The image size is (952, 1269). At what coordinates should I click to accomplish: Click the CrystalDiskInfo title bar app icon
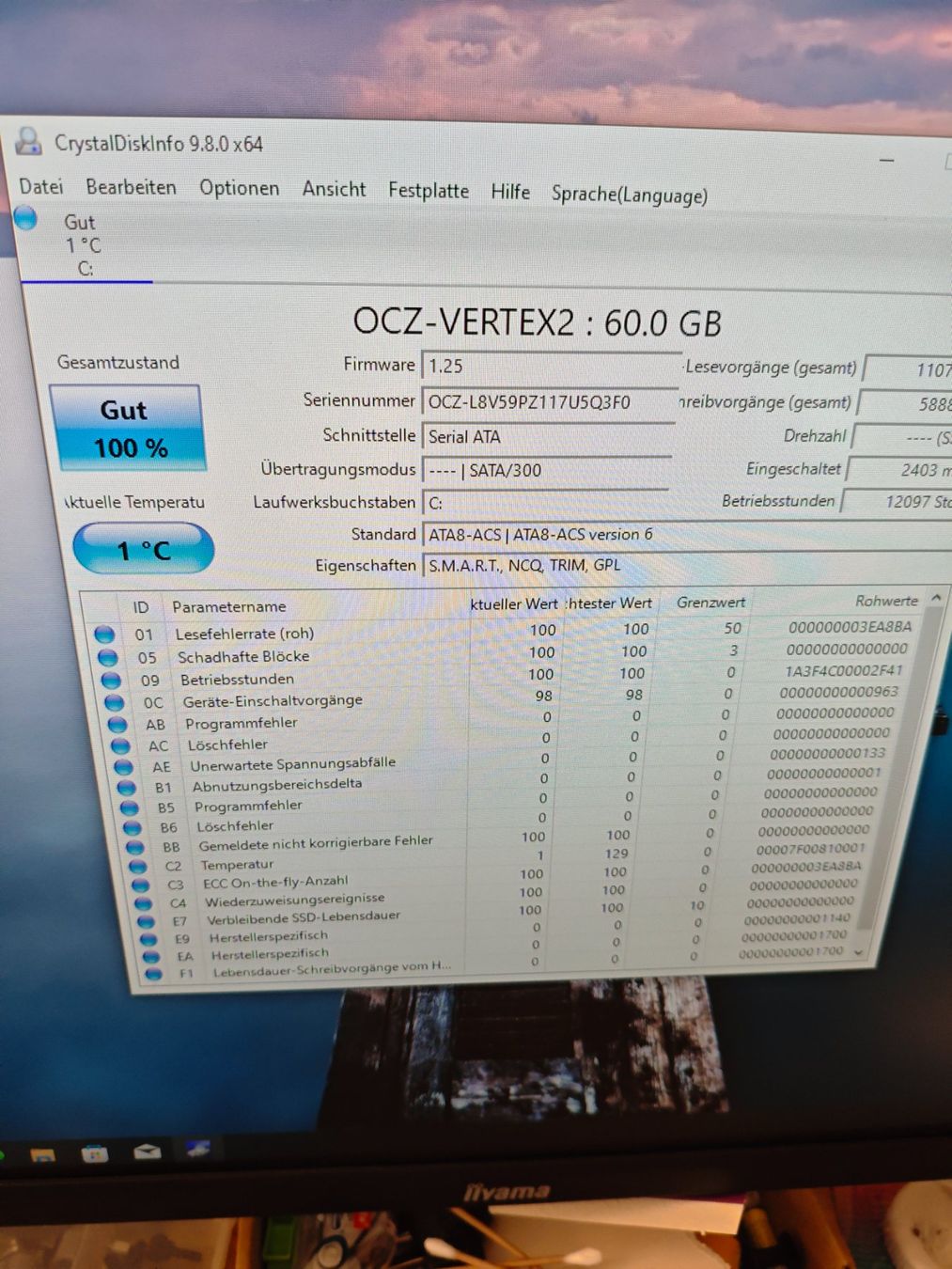29,141
